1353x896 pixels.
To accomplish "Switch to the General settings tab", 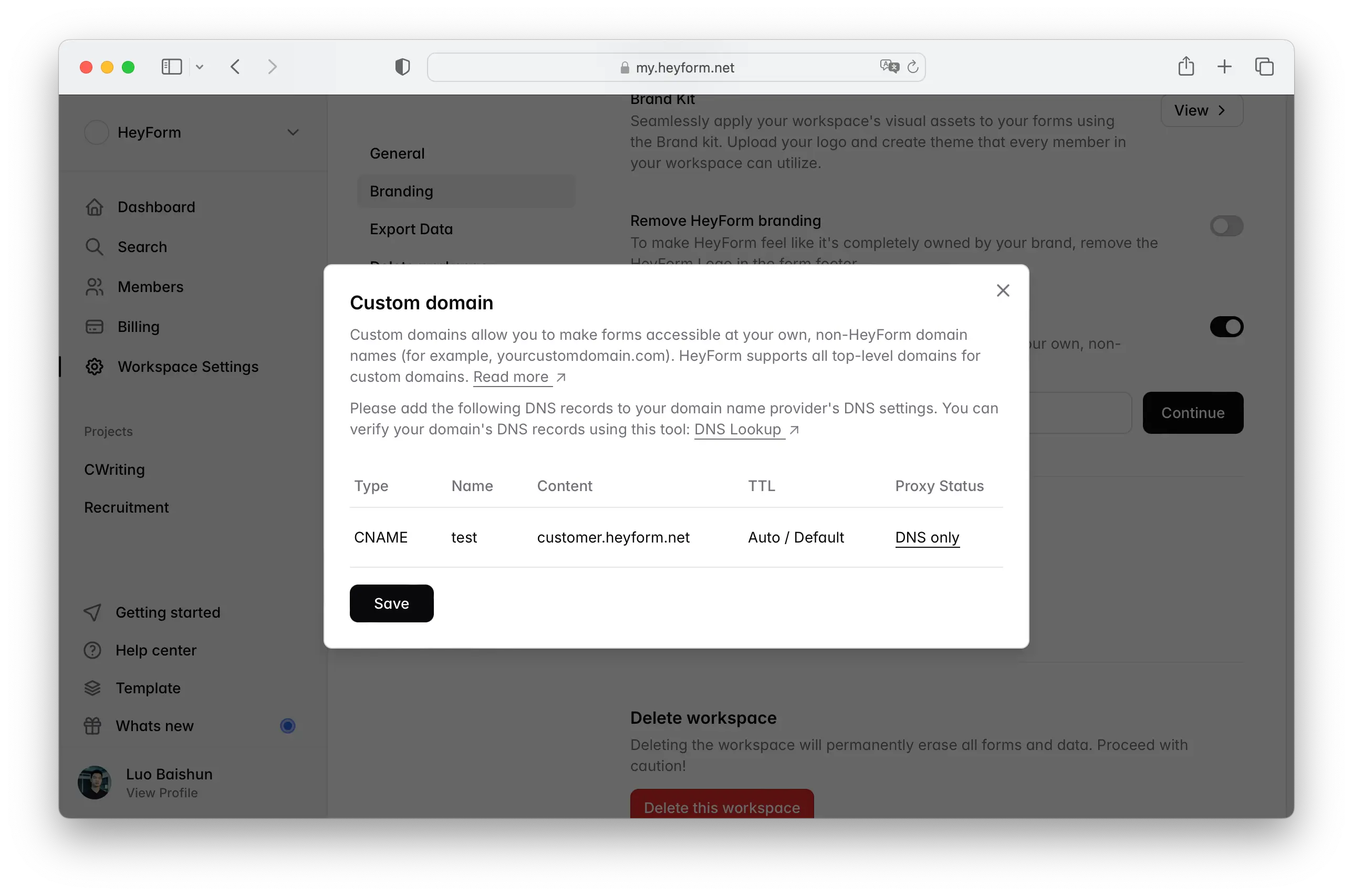I will 397,153.
